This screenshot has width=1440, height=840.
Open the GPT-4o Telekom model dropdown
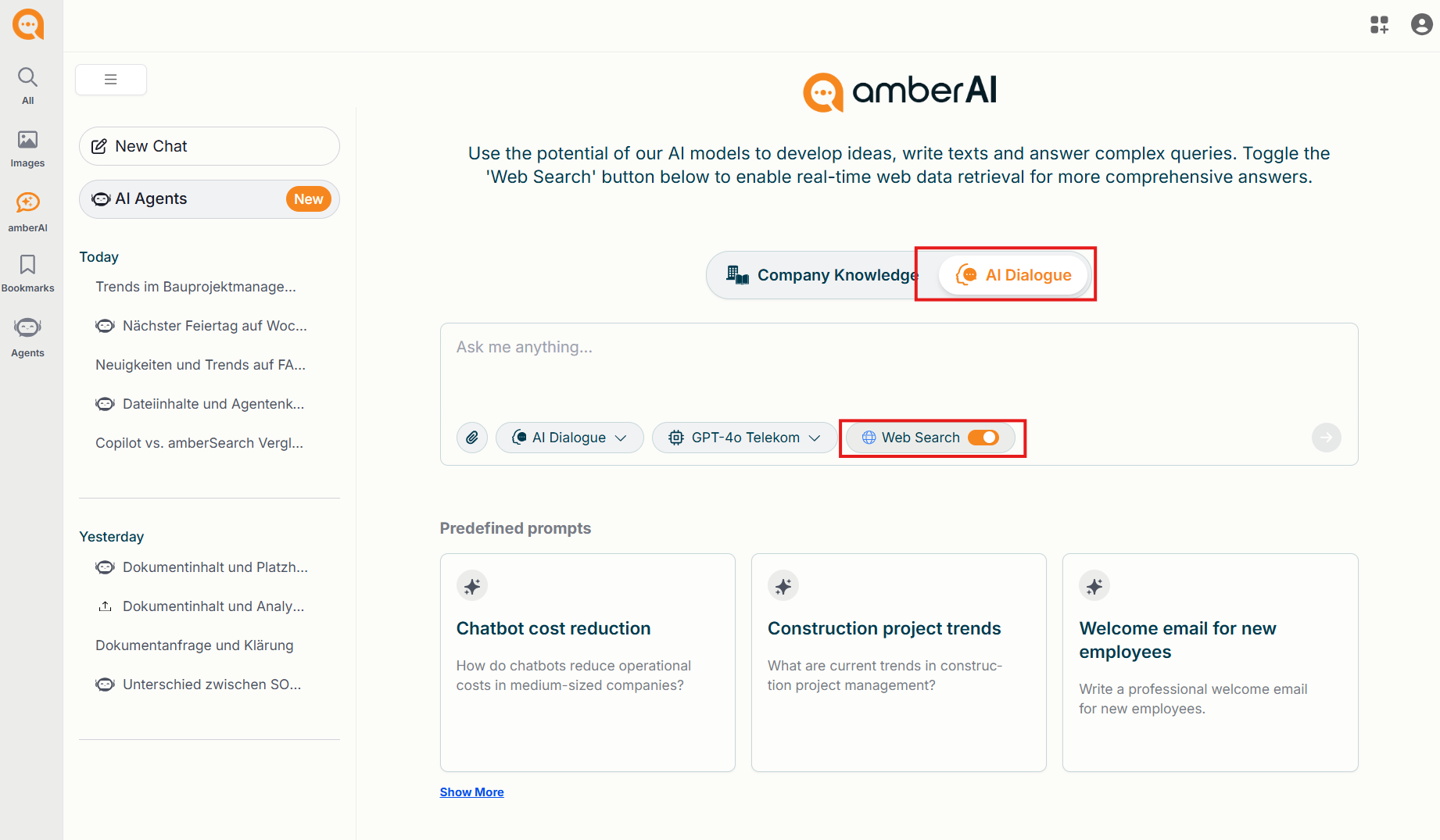coord(744,438)
